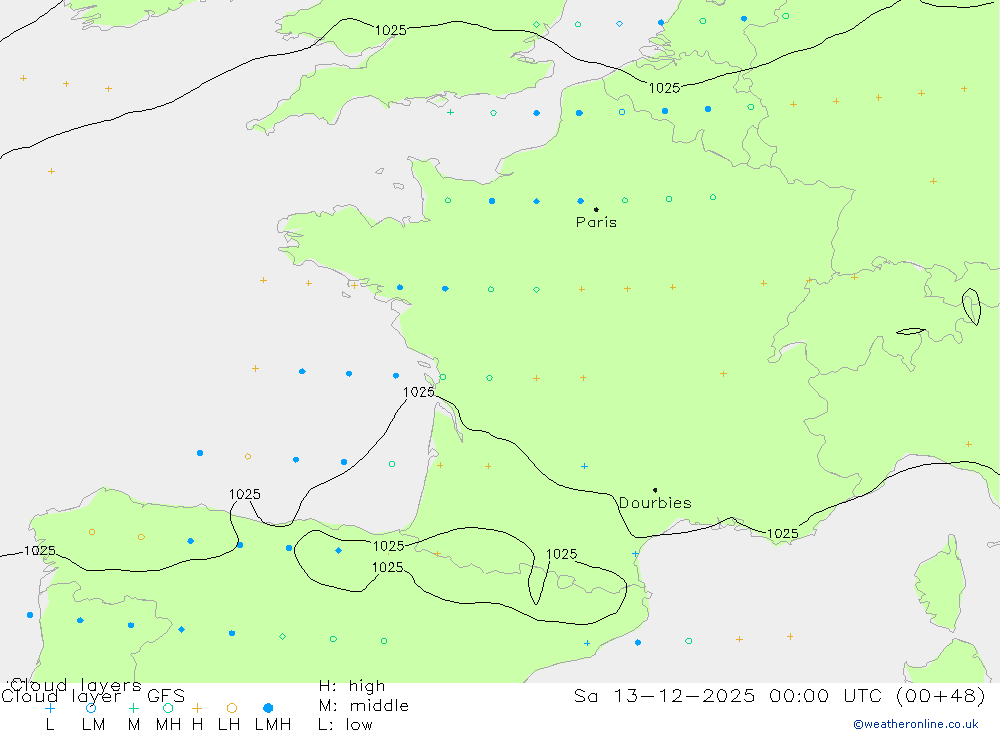Click the 'MH' legend label text
Viewport: 1000px width, 733px height.
tap(168, 725)
